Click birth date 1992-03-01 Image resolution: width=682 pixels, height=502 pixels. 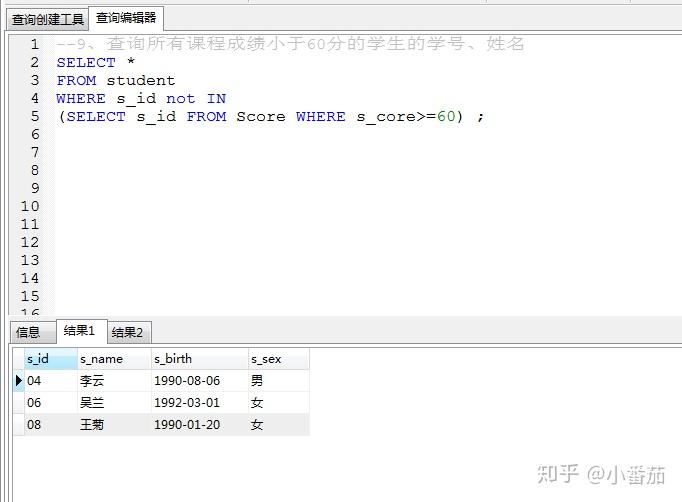click(200, 402)
